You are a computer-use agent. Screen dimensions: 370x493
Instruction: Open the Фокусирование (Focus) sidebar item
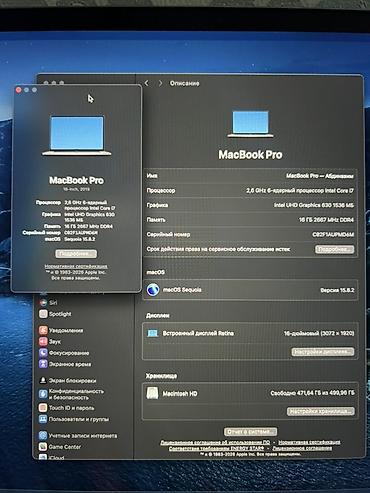pyautogui.click(x=64, y=353)
